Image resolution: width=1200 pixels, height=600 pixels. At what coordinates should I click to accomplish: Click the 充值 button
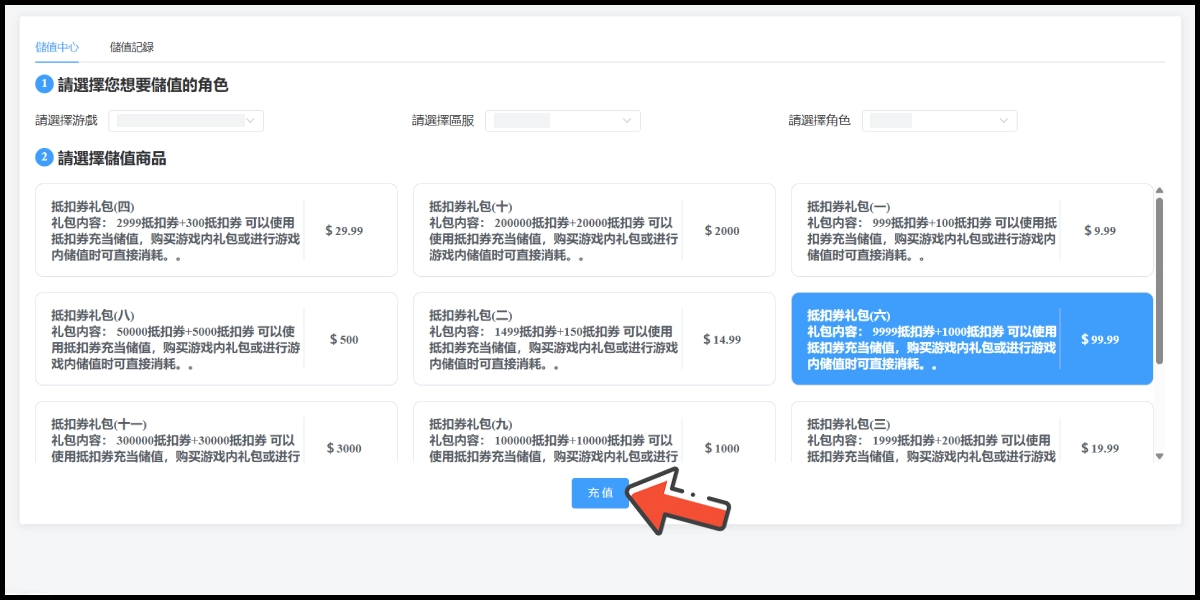600,493
